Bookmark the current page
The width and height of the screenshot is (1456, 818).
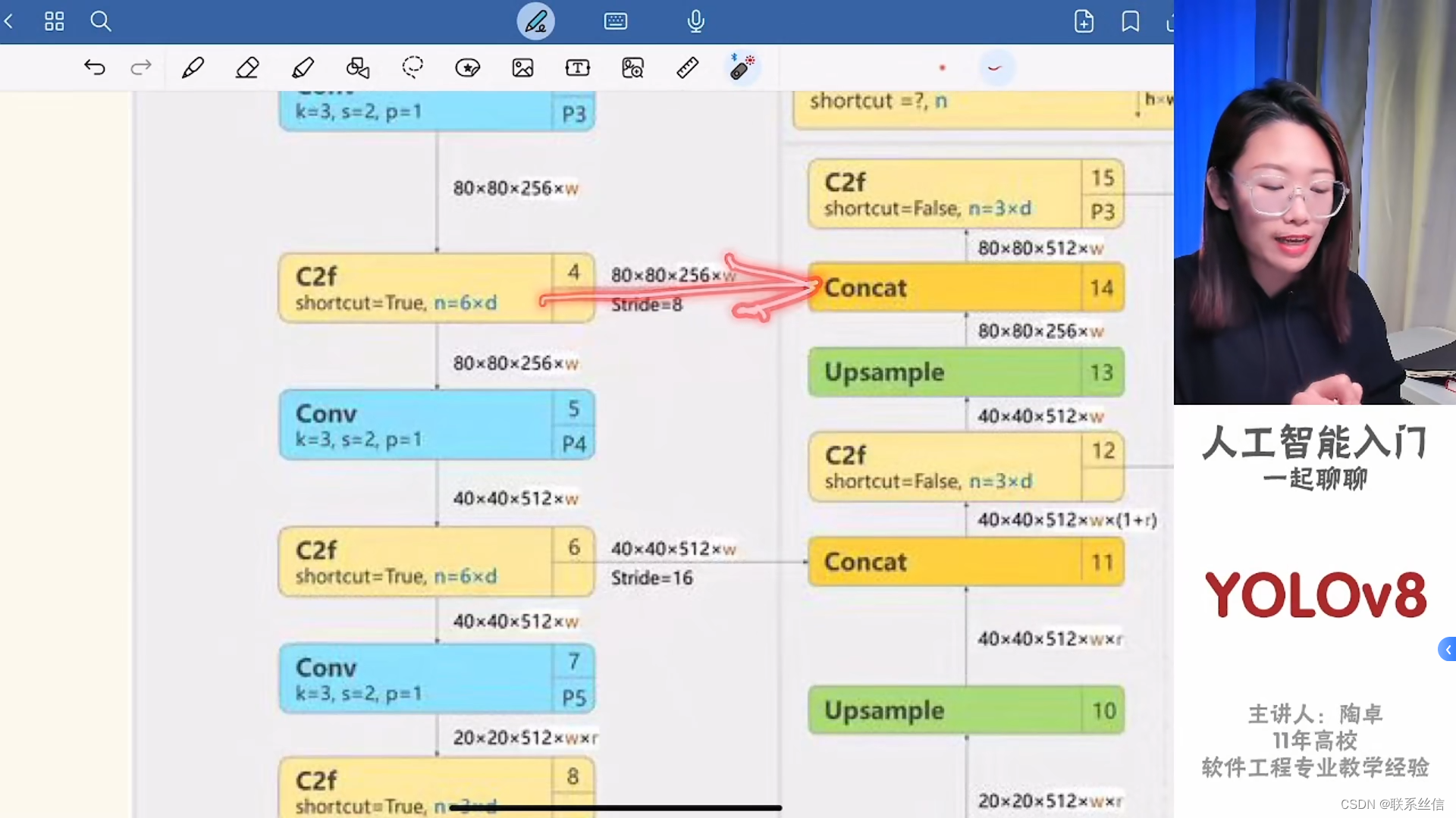coord(1130,21)
